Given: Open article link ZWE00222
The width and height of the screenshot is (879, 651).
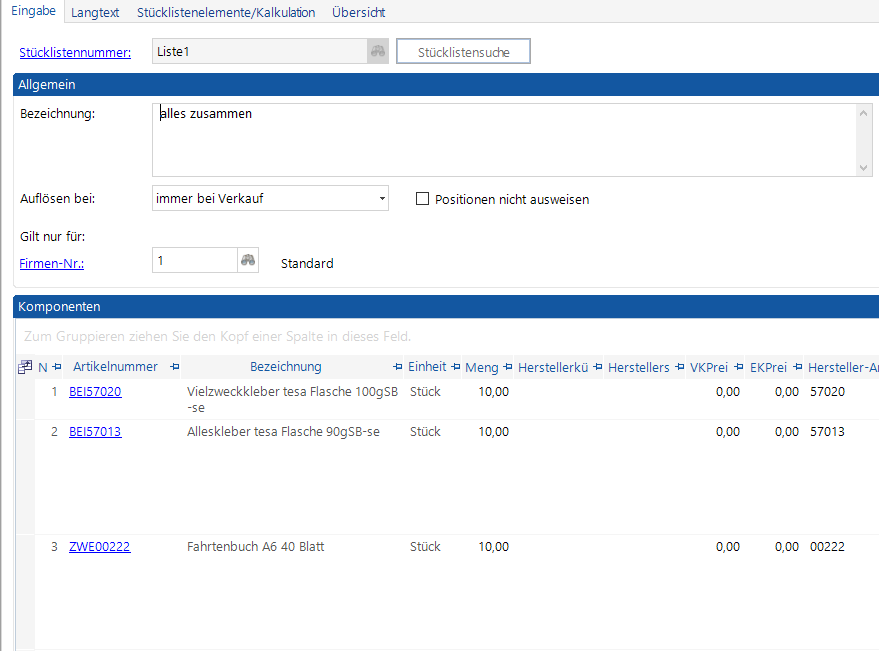Looking at the screenshot, I should point(99,547).
